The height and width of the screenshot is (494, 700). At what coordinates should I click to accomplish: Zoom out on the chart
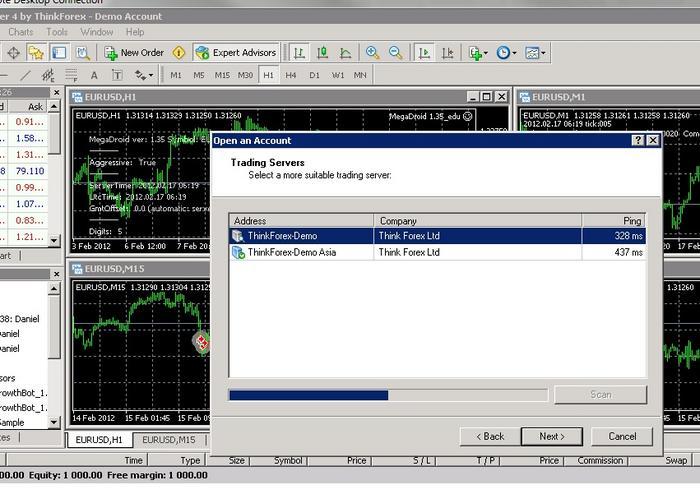pyautogui.click(x=396, y=53)
